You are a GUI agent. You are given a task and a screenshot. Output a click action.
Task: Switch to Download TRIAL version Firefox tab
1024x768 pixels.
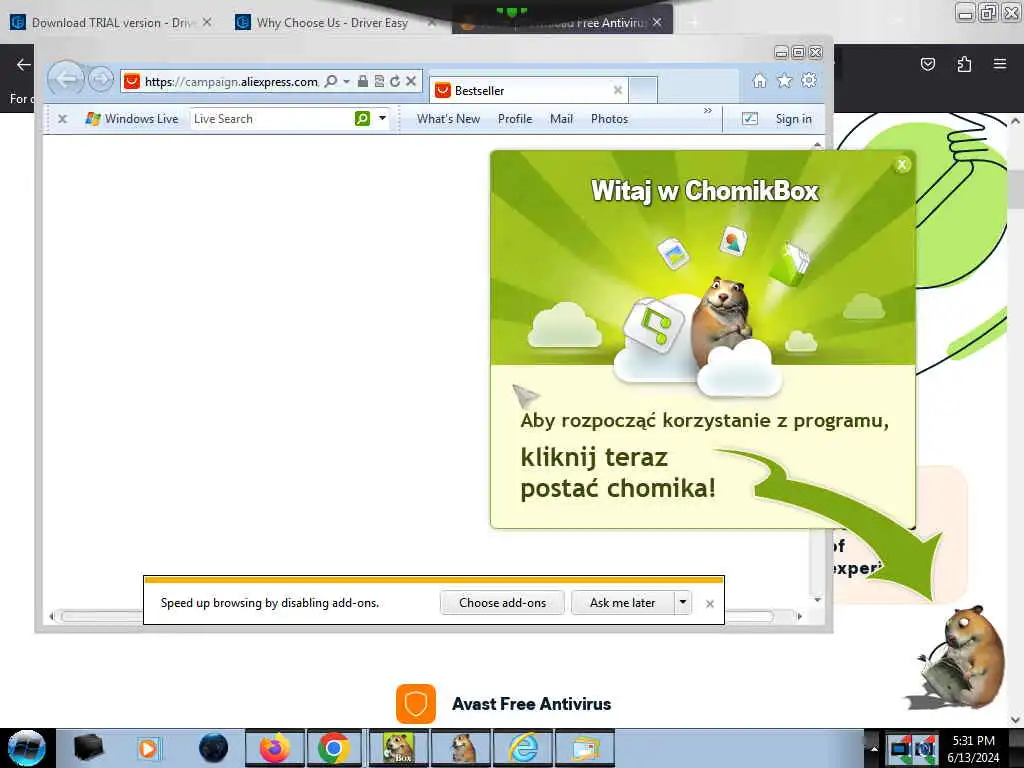tap(111, 23)
